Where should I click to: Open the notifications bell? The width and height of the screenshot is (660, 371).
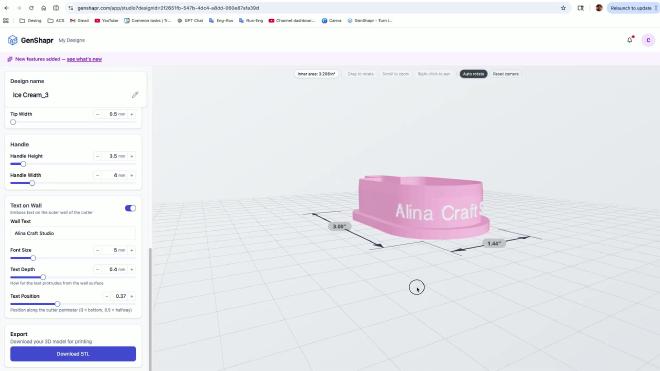tap(630, 40)
